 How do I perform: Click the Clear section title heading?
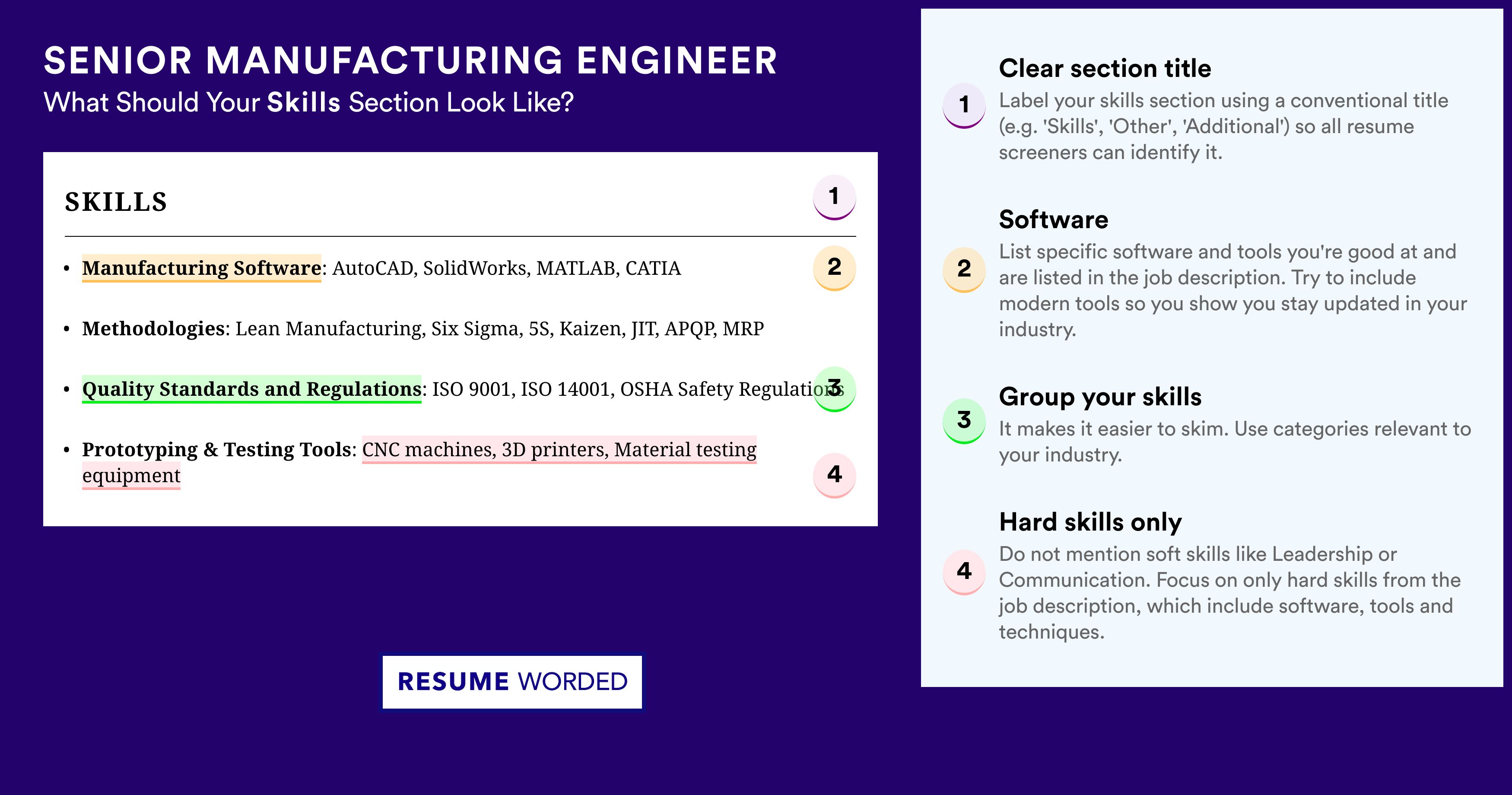1105,69
